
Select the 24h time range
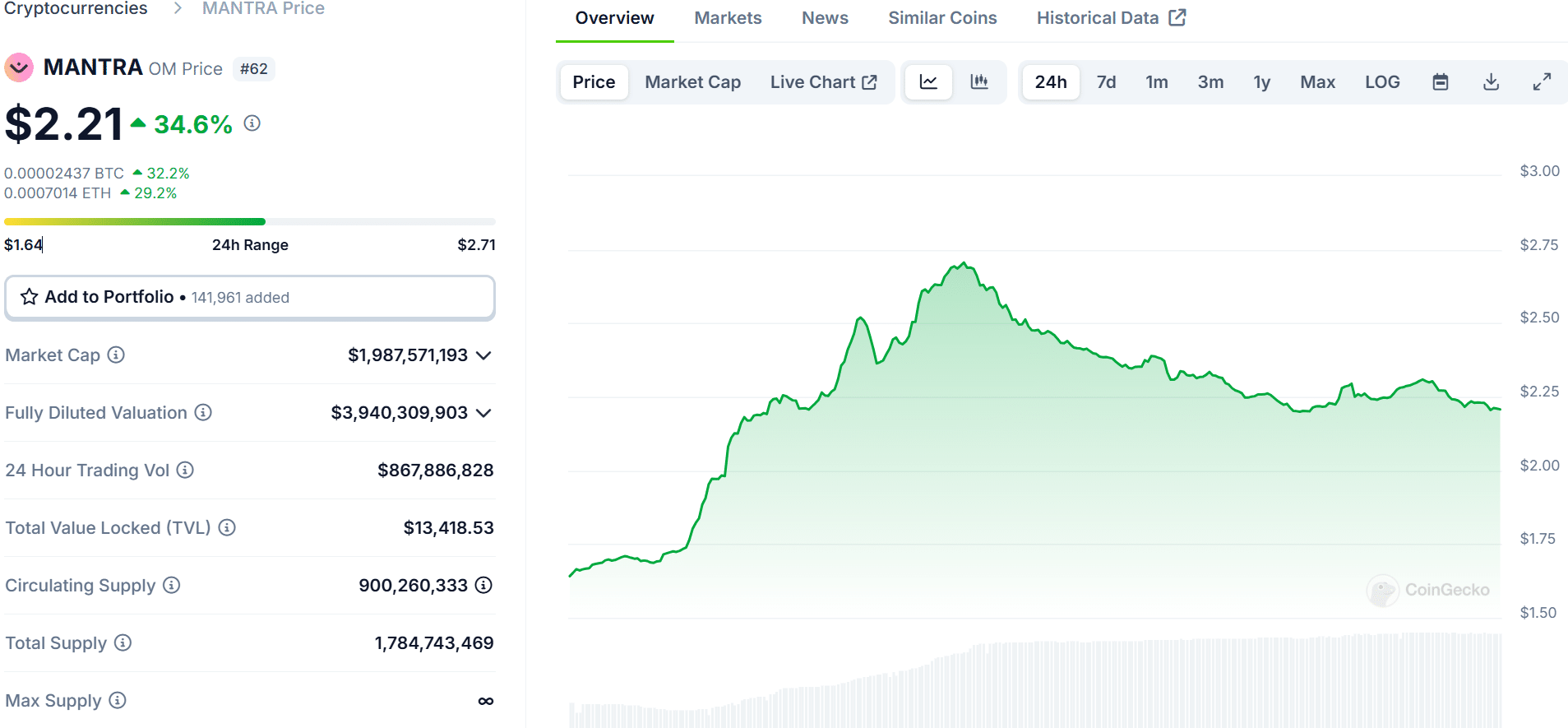[x=1051, y=82]
